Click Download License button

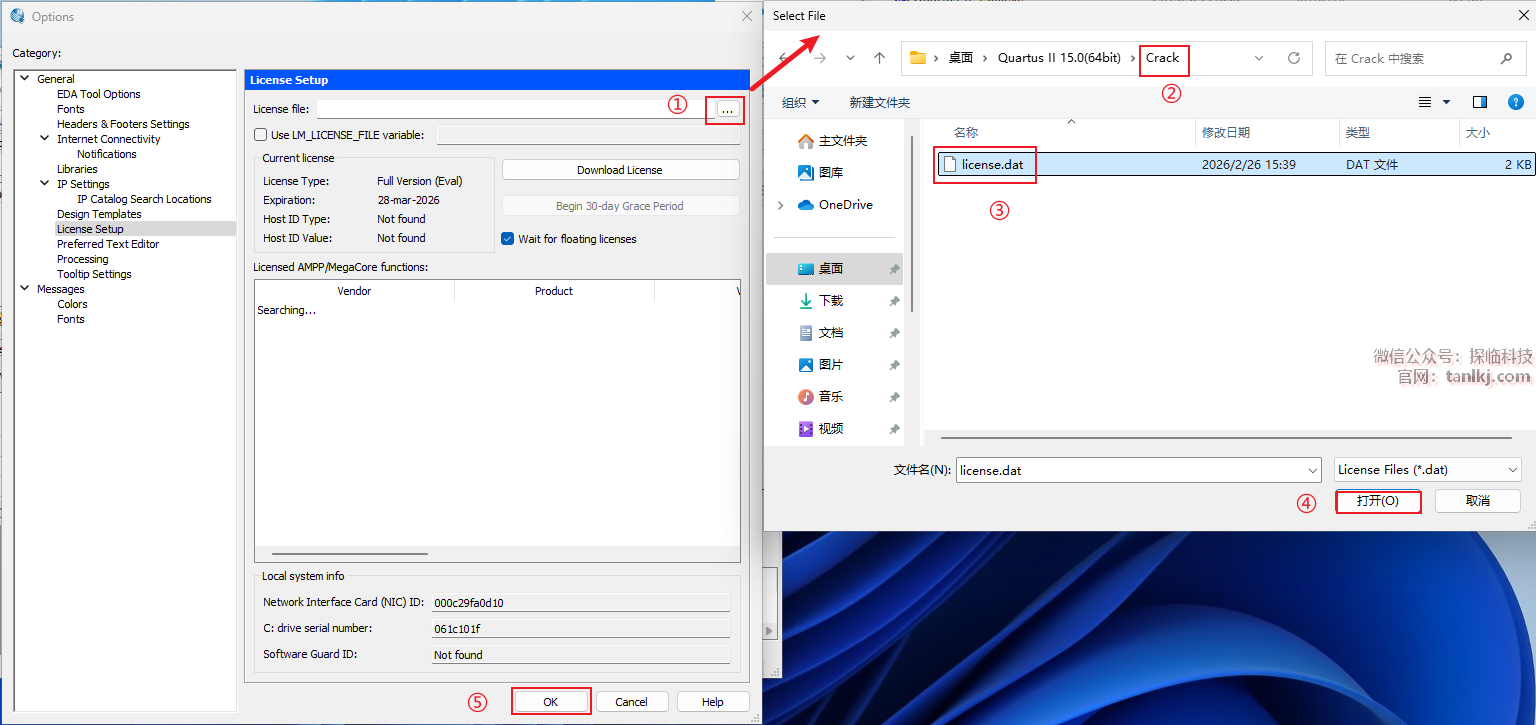pyautogui.click(x=620, y=170)
